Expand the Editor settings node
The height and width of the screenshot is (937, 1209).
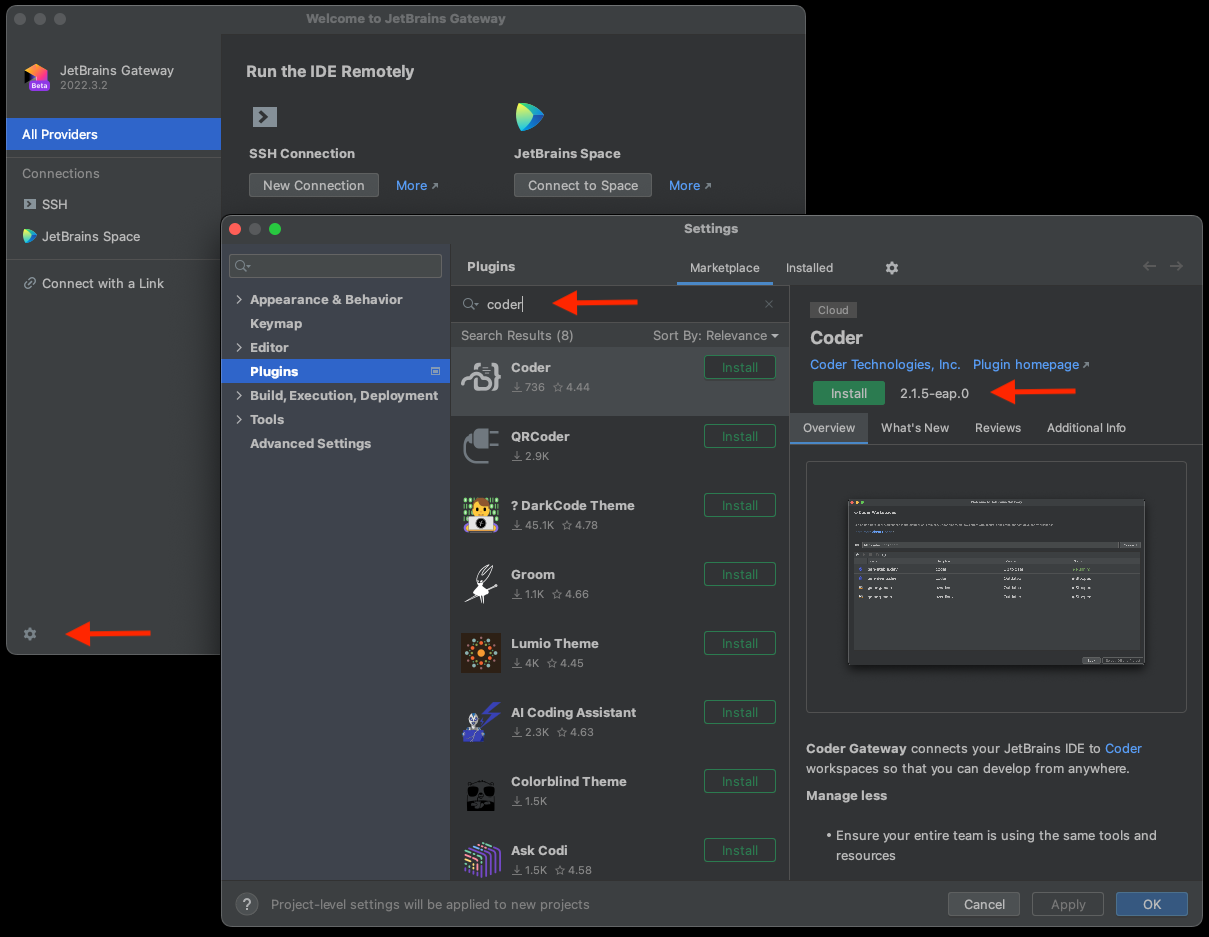click(x=239, y=347)
